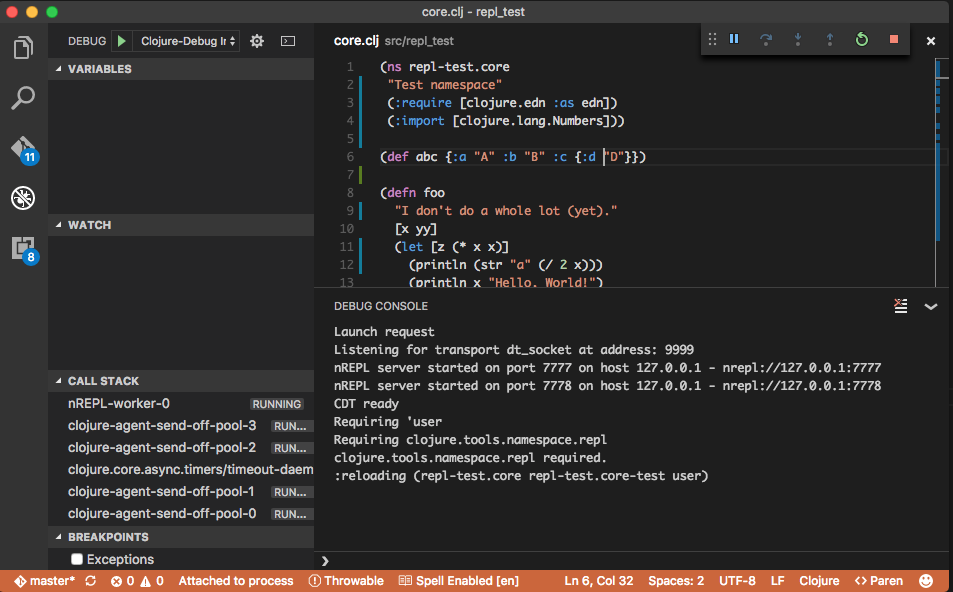Stop debugging with the red square
Screen dimensions: 953x592
click(894, 40)
